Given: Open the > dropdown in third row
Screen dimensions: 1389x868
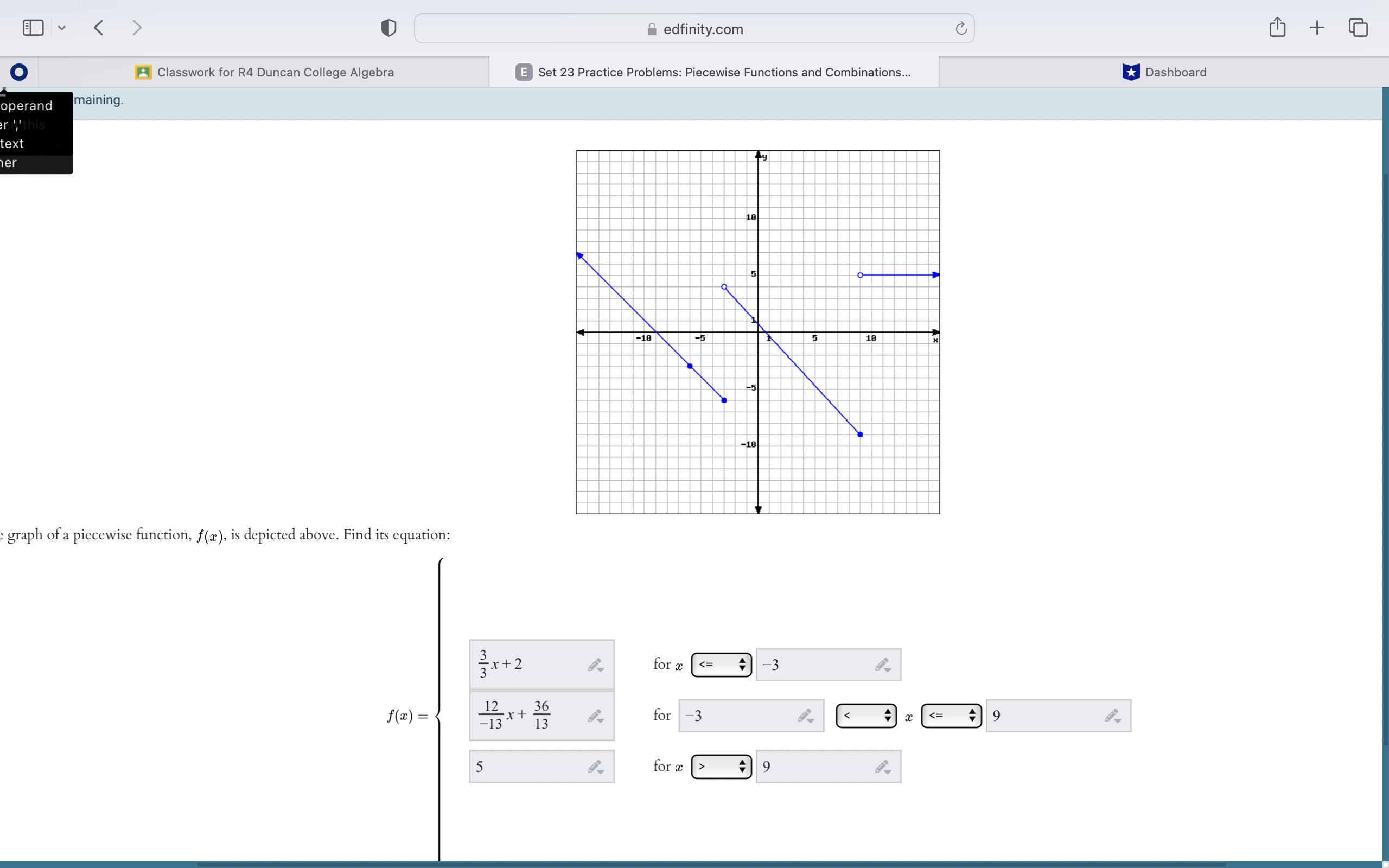Looking at the screenshot, I should tap(721, 767).
